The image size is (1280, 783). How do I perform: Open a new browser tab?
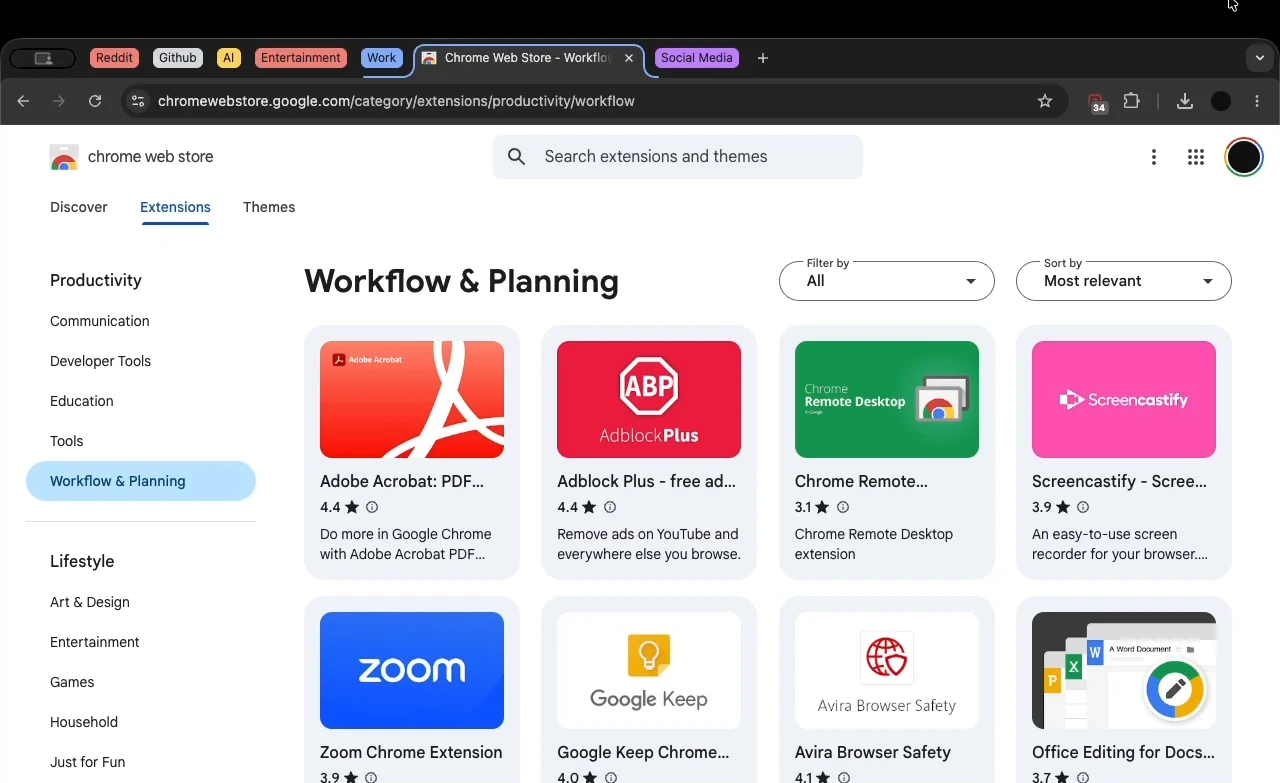pyautogui.click(x=763, y=58)
